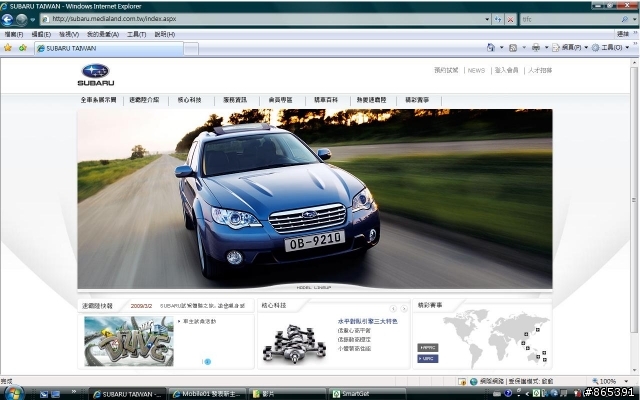This screenshot has height=400, width=640.
Task: Open the third navigation menu item
Action: coord(189,100)
